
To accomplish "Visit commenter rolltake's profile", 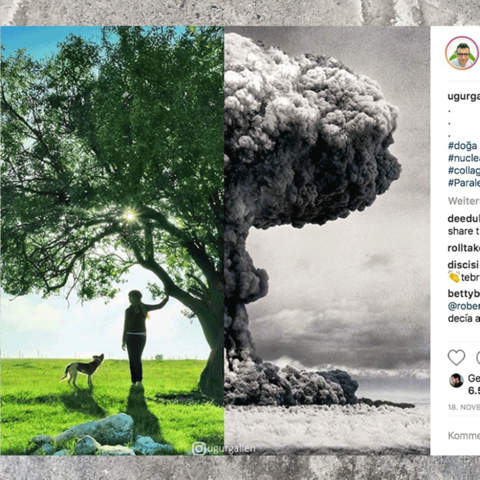I will [x=464, y=248].
